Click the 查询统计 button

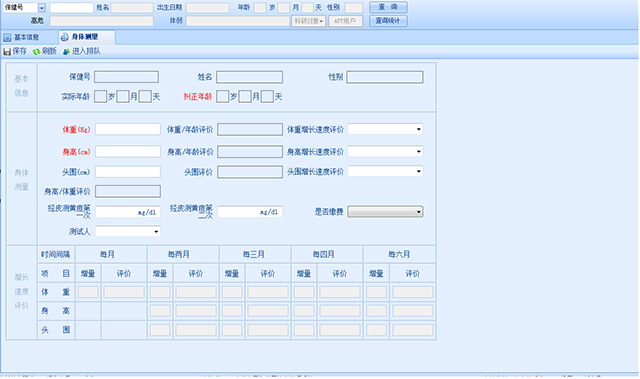tap(388, 21)
